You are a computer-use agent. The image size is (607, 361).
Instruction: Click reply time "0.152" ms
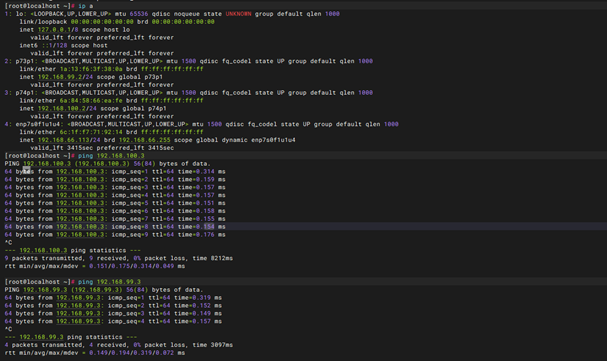coord(202,306)
